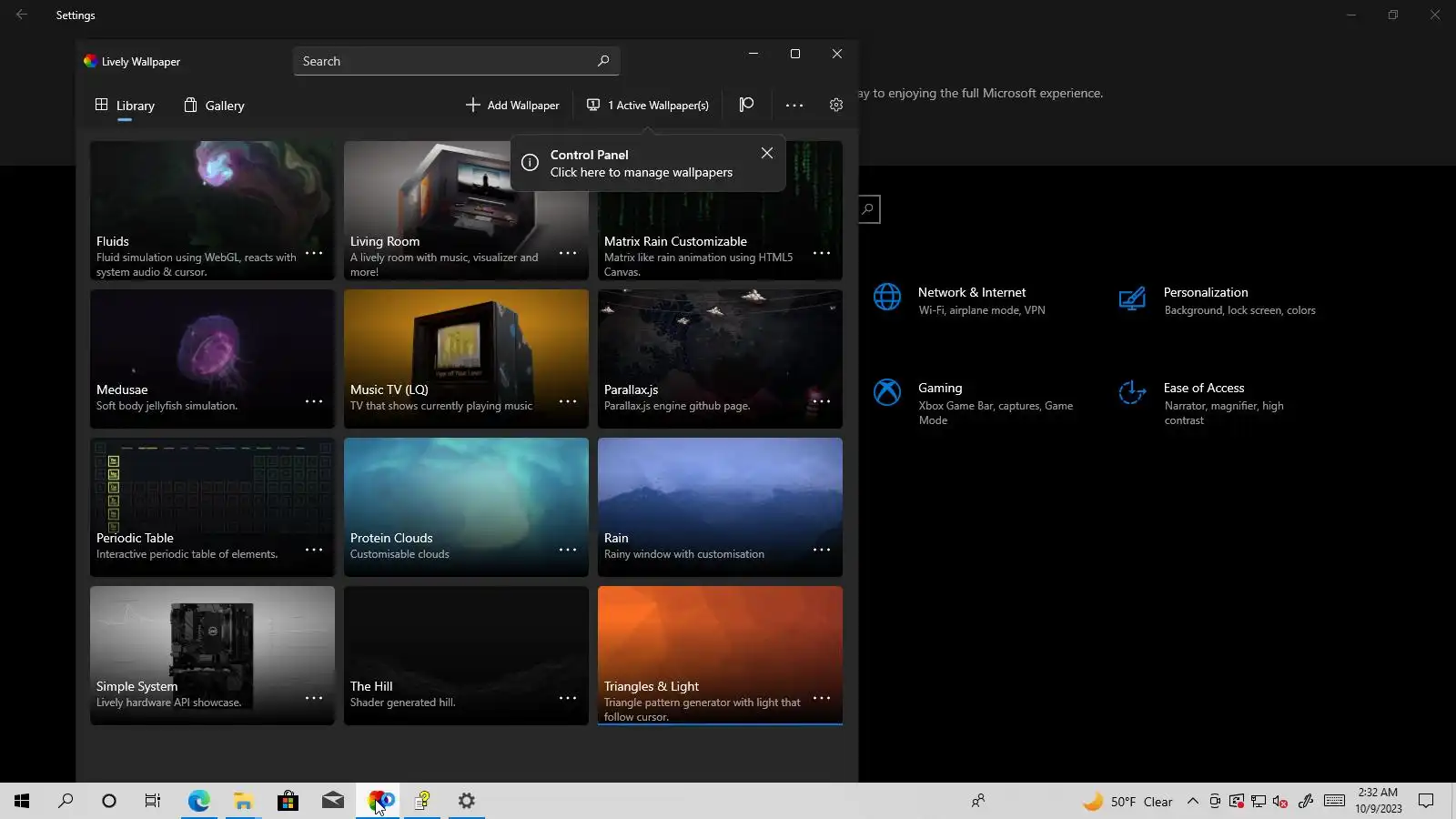Image resolution: width=1456 pixels, height=819 pixels.
Task: Expand options for Fluids wallpaper
Action: 314,253
